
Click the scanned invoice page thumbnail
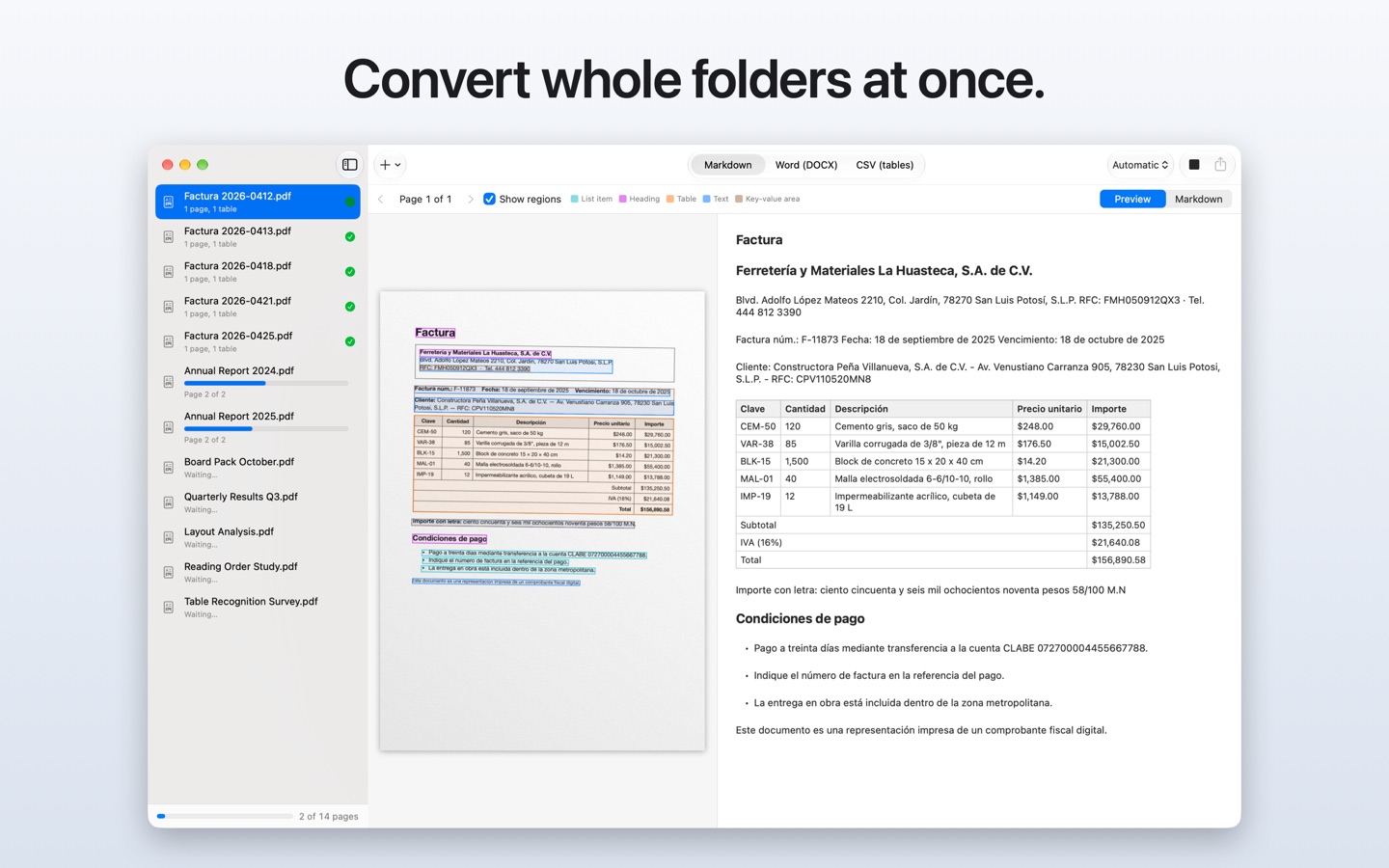pos(542,521)
